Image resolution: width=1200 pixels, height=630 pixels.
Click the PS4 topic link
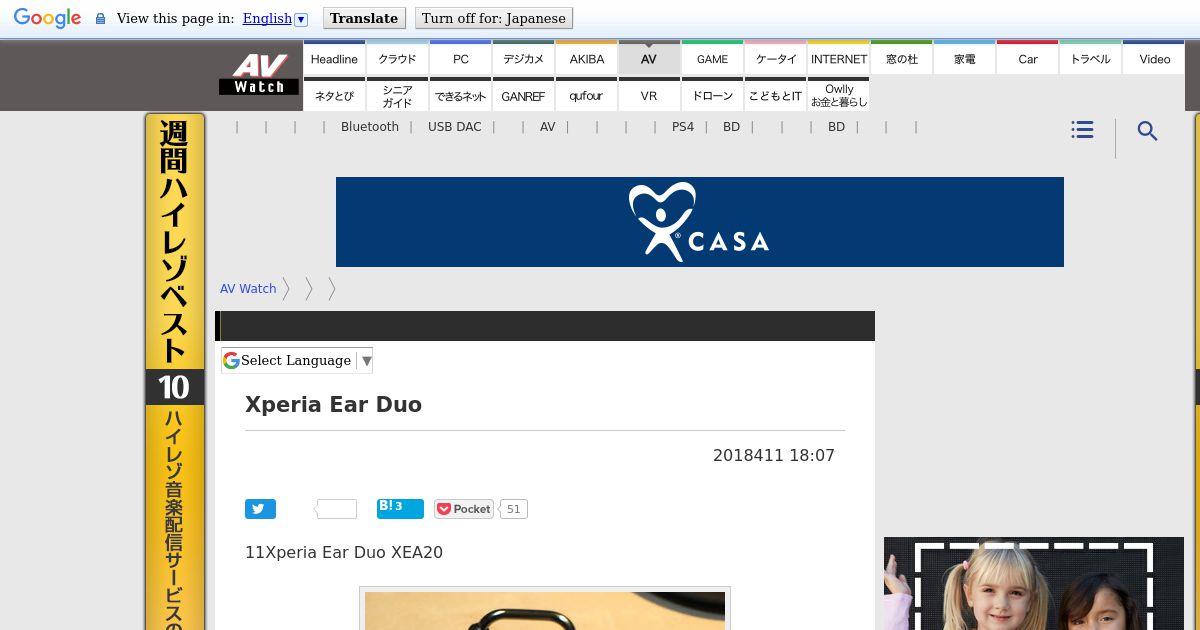click(683, 127)
